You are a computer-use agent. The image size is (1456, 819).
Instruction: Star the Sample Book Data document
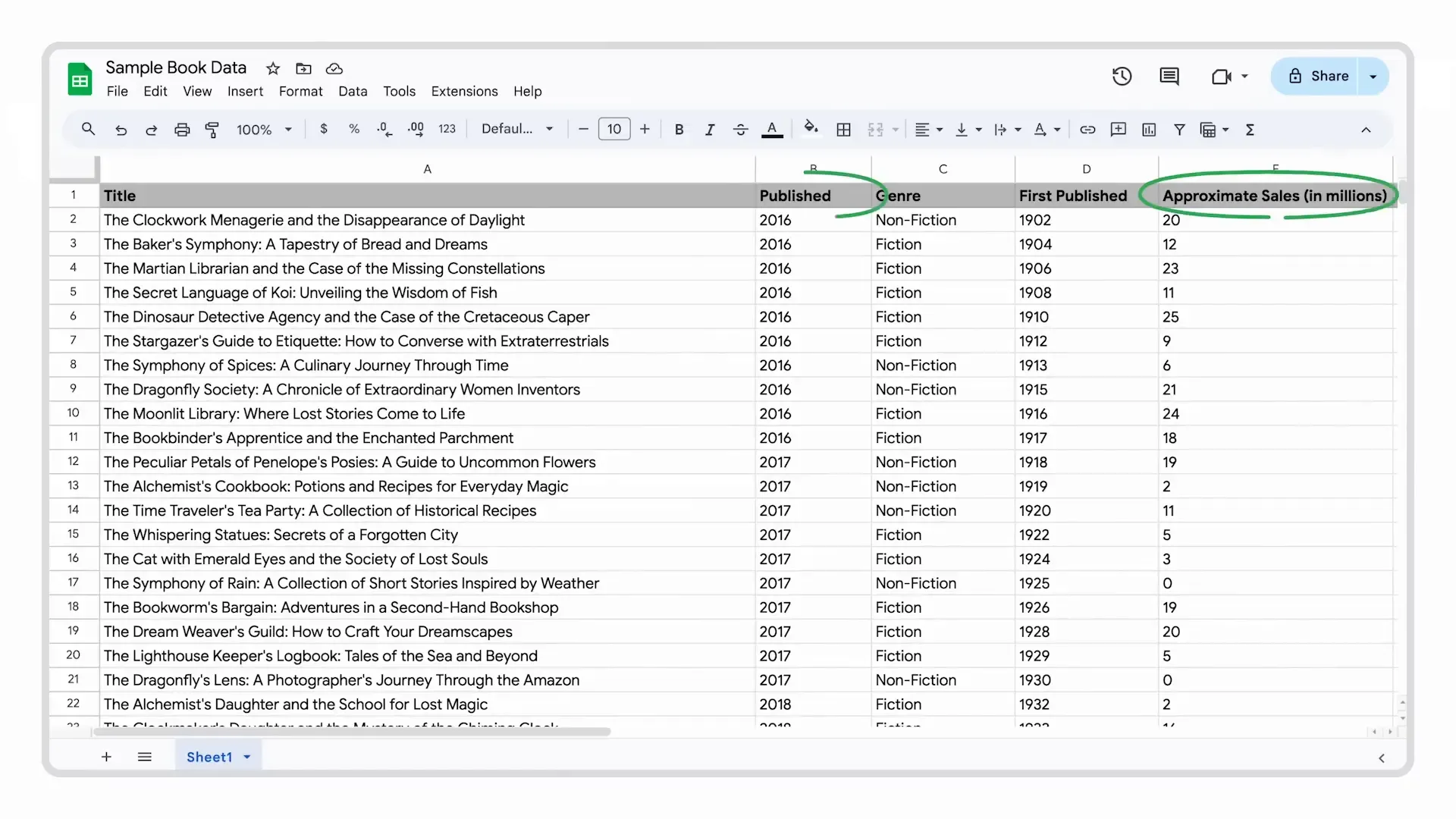click(x=273, y=68)
